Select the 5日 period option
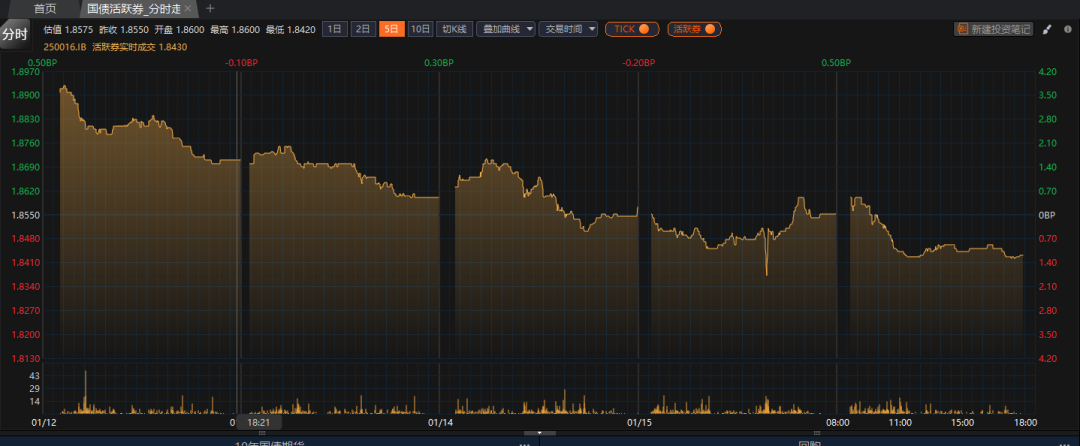 (391, 29)
